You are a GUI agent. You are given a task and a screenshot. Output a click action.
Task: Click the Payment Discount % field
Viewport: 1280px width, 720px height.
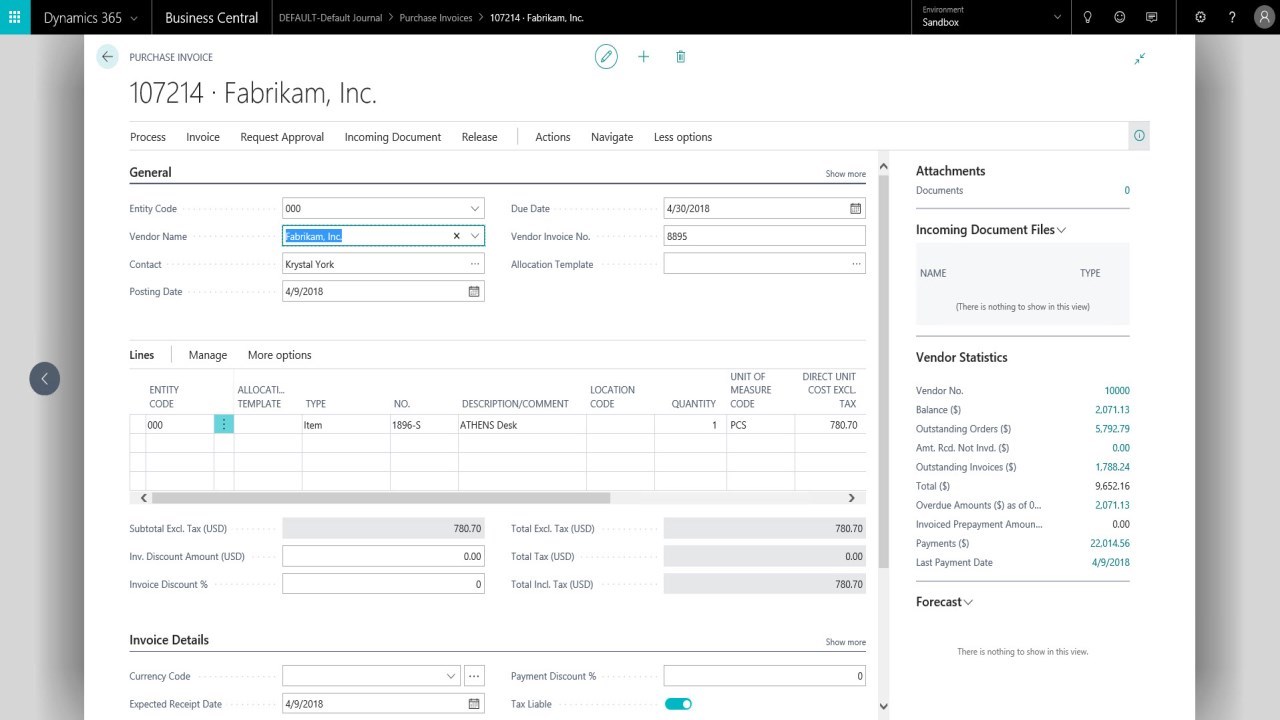point(764,676)
